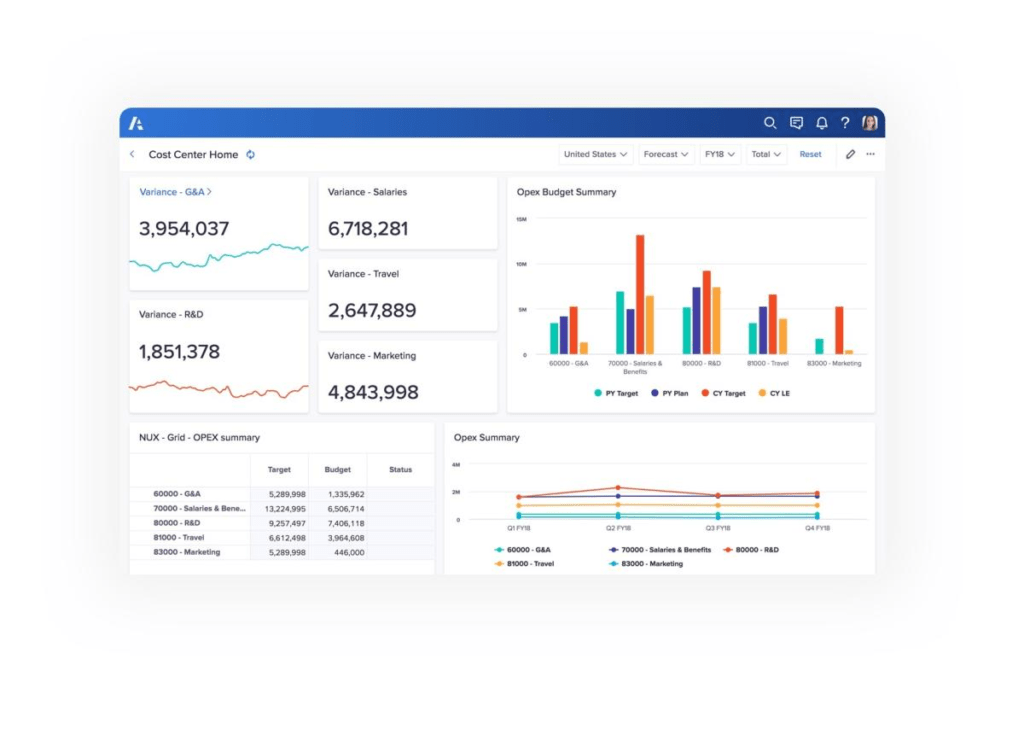Open the United States dropdown
Image resolution: width=1024 pixels, height=729 pixels.
[595, 154]
